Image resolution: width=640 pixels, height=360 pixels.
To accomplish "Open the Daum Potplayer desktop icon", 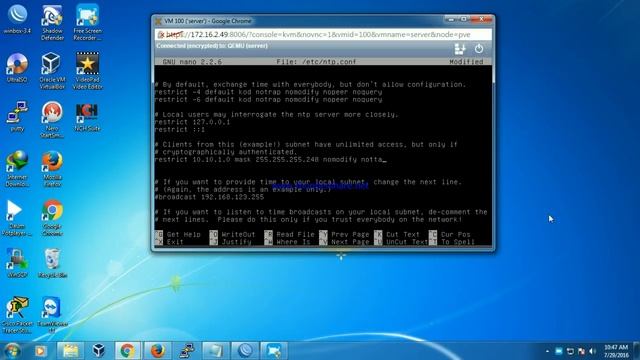I will pos(17,218).
